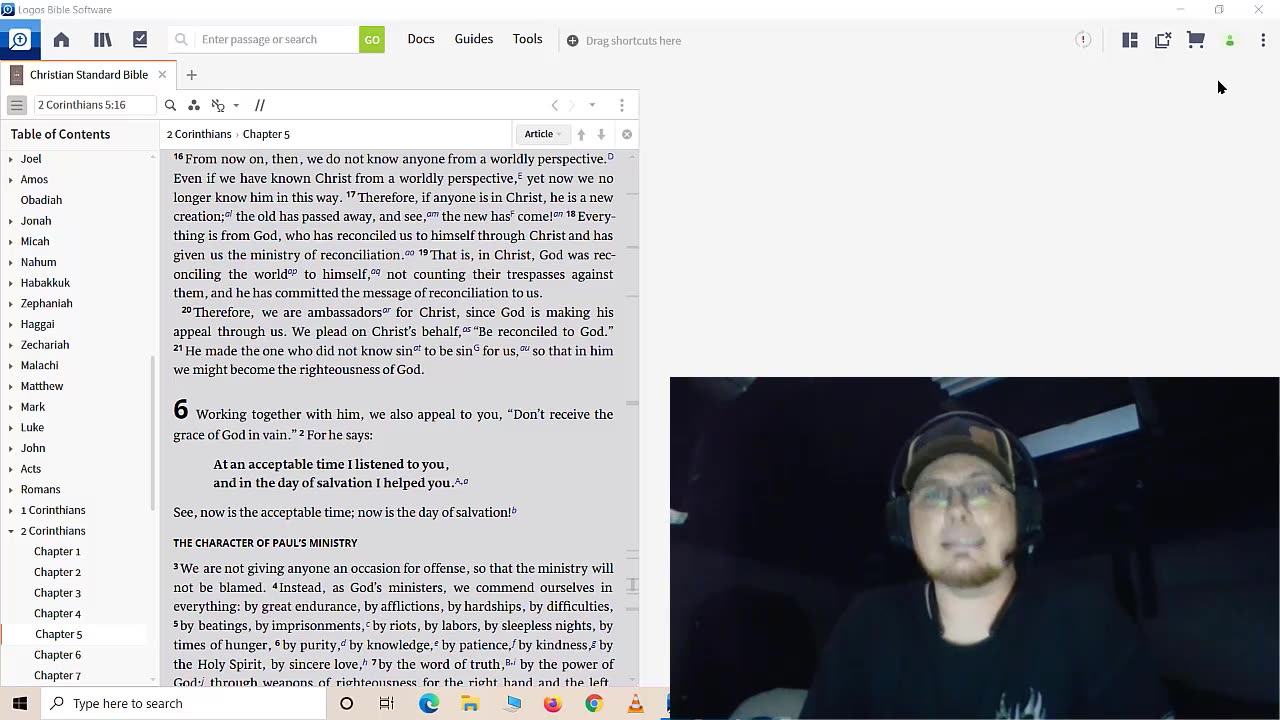Image resolution: width=1280 pixels, height=720 pixels.
Task: Click the Windows taskbar search box
Action: tap(183, 703)
